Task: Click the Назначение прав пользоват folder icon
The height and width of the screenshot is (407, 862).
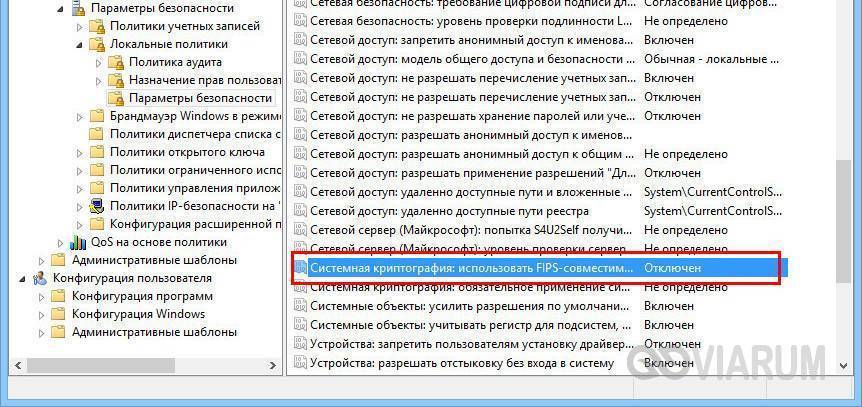Action: tap(116, 80)
